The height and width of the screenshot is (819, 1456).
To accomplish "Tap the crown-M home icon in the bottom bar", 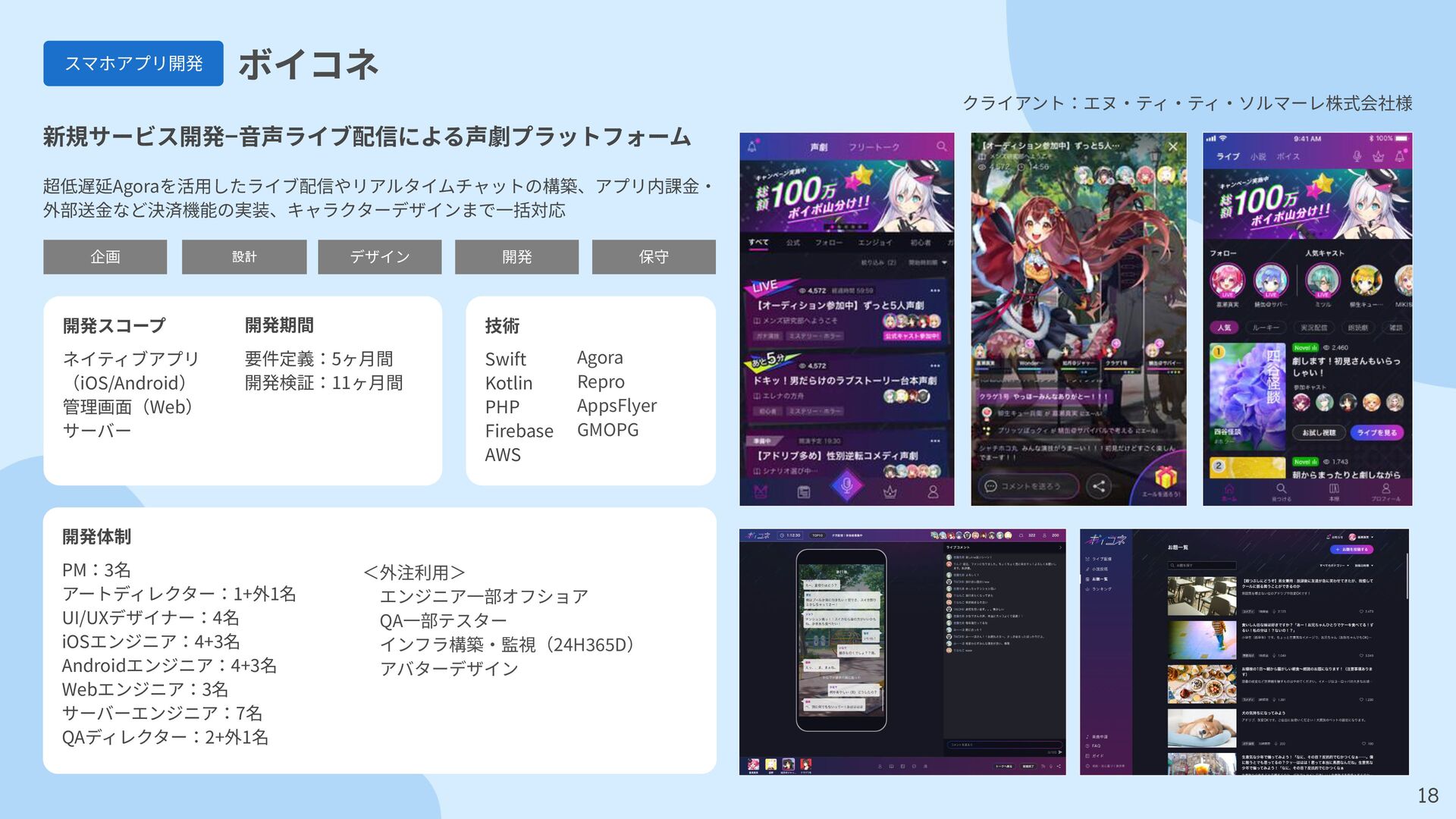I will (x=761, y=492).
